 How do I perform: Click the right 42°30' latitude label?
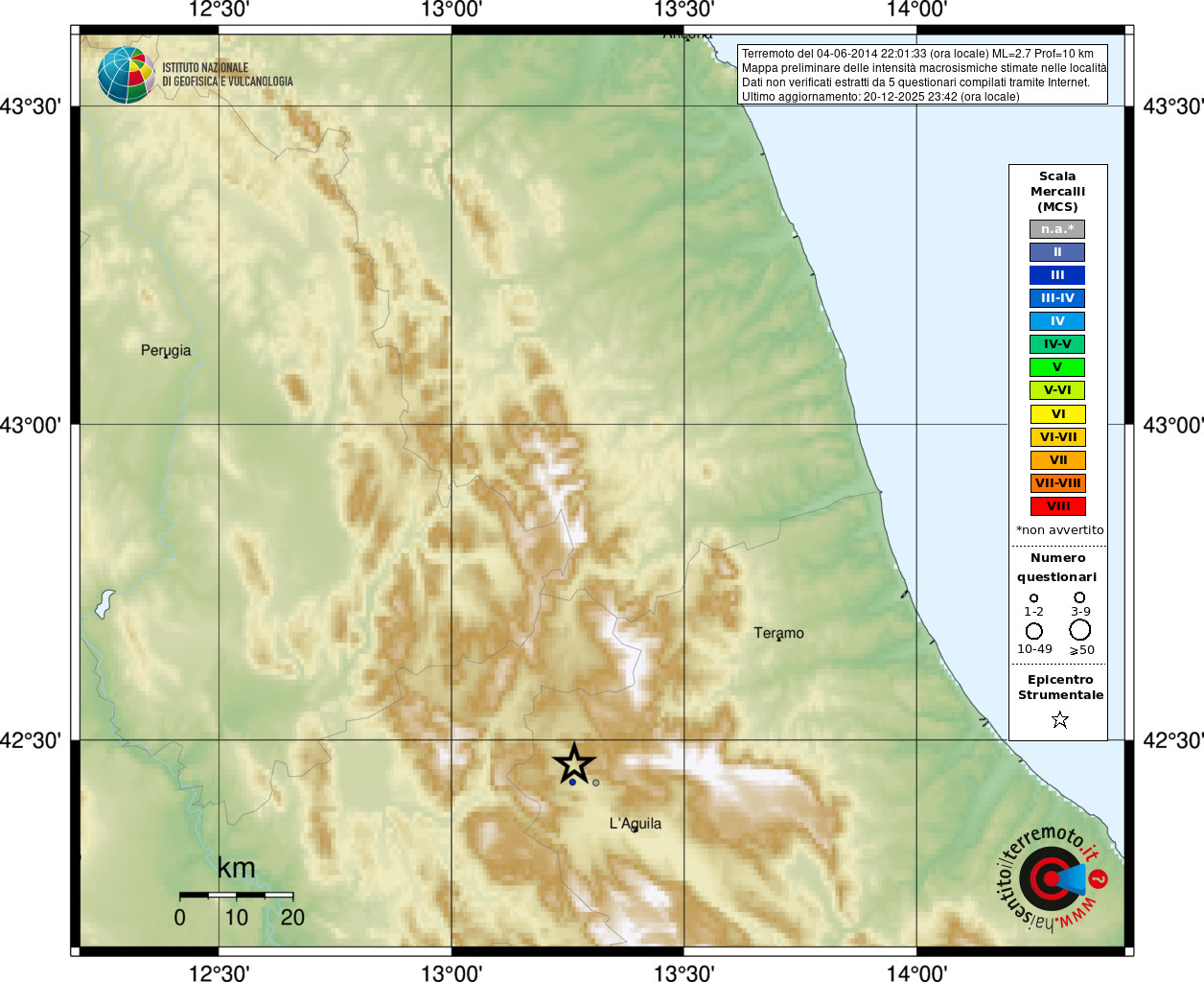(1173, 740)
